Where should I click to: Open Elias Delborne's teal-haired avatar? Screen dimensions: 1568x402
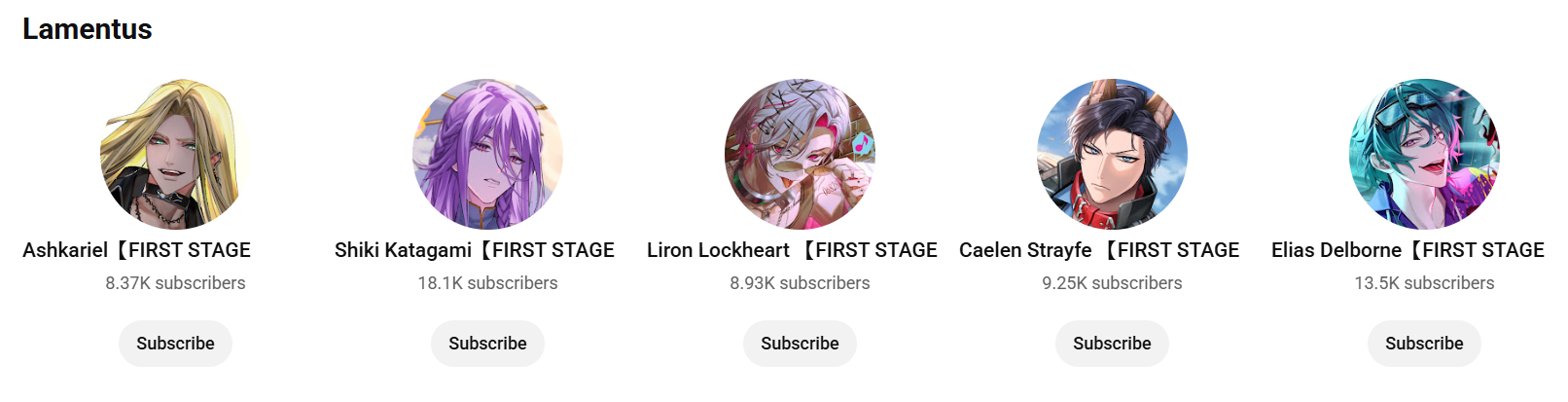point(1424,154)
